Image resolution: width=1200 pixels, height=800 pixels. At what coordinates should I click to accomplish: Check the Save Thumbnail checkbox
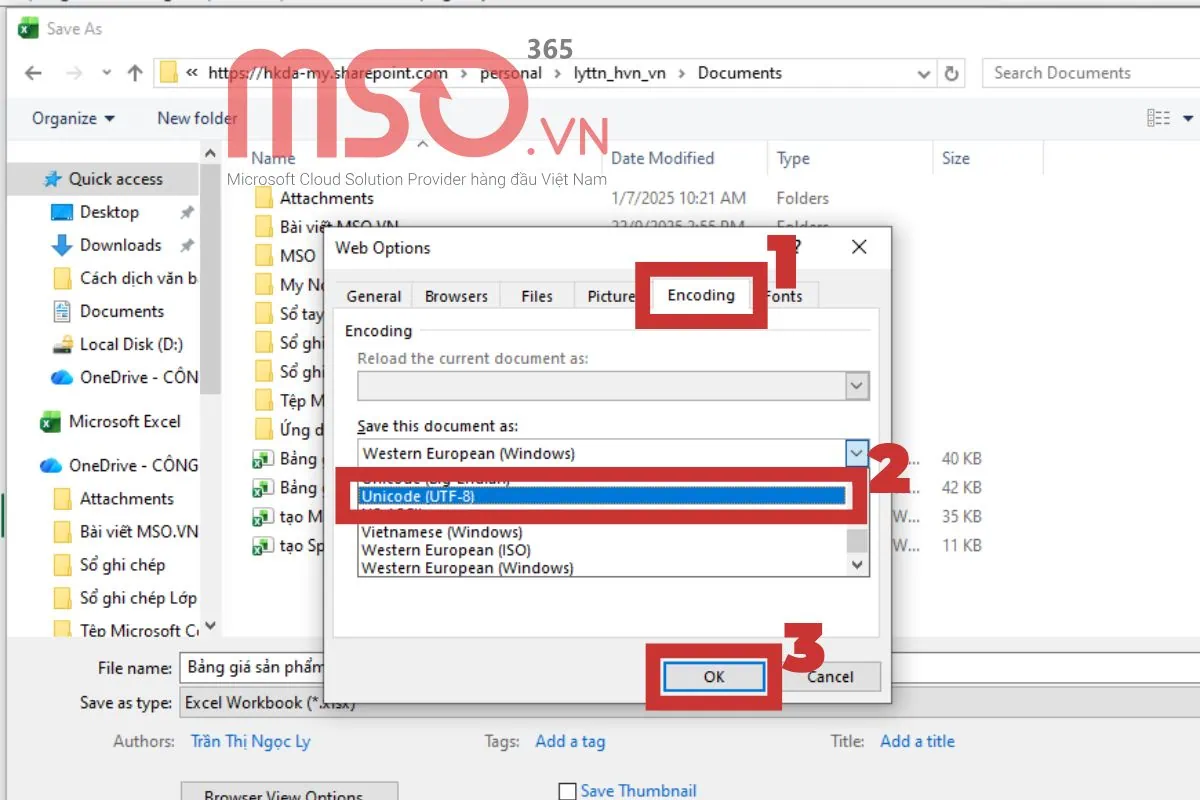tap(567, 790)
